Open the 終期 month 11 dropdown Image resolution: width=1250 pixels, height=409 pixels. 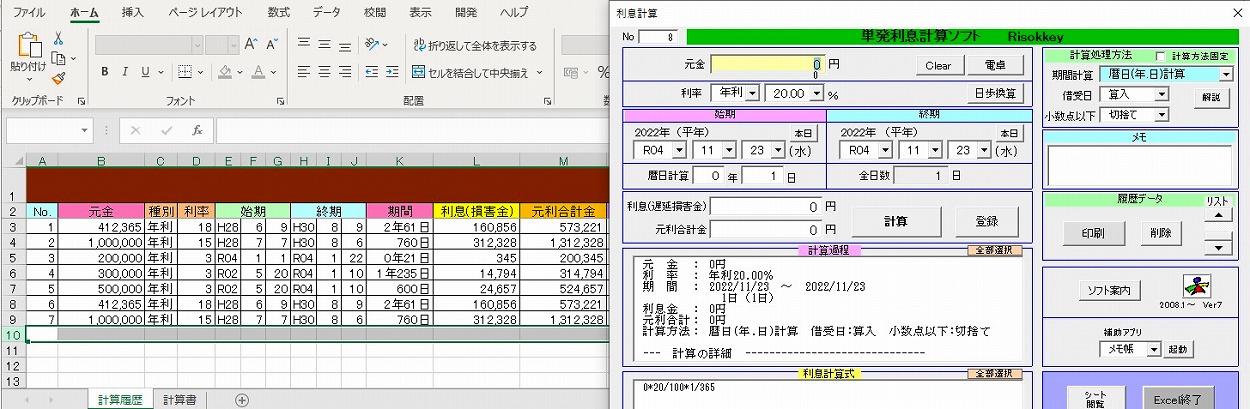tap(934, 150)
